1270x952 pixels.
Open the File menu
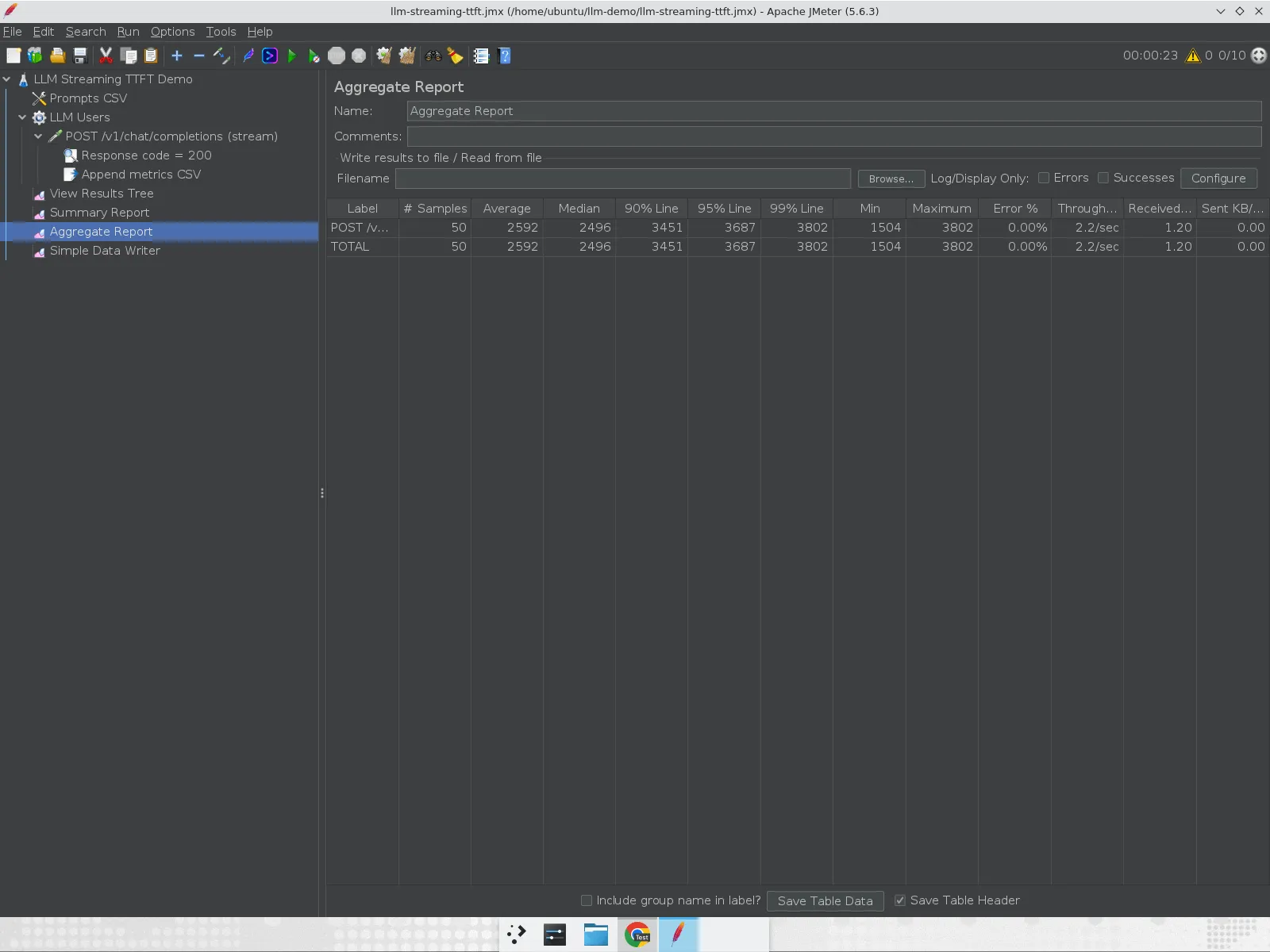tap(12, 32)
